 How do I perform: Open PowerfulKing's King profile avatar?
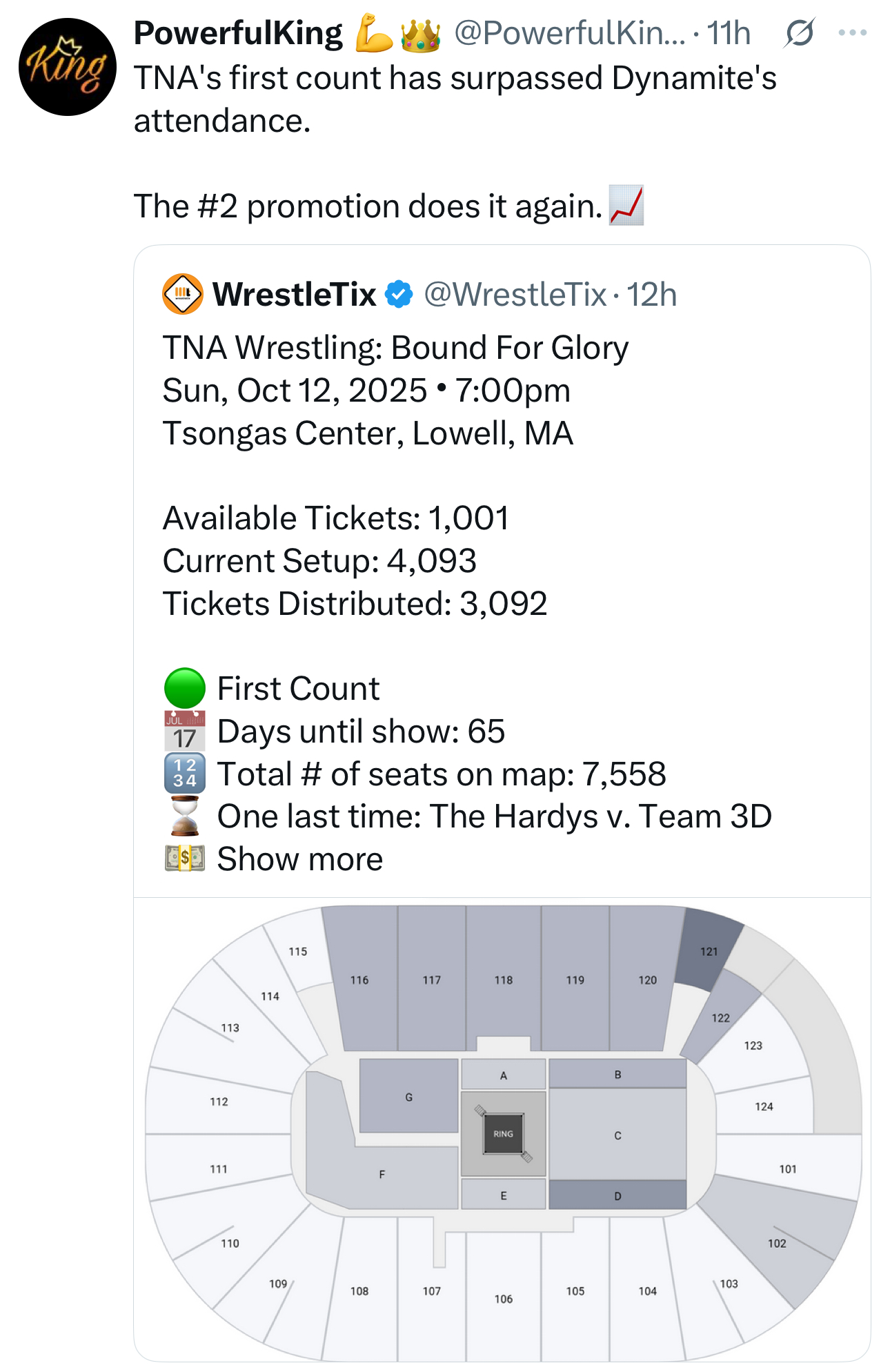[68, 67]
